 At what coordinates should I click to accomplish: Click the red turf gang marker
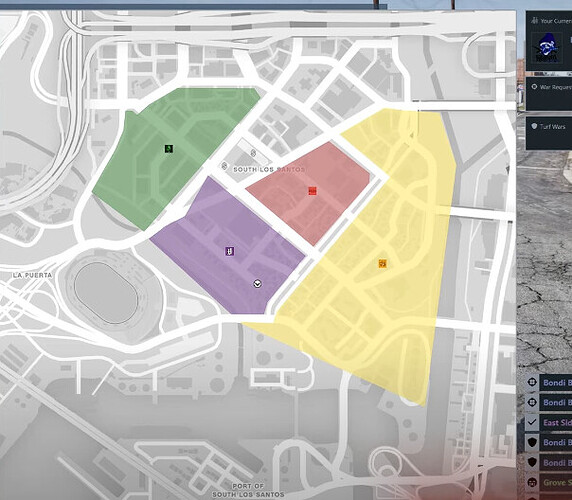point(312,191)
